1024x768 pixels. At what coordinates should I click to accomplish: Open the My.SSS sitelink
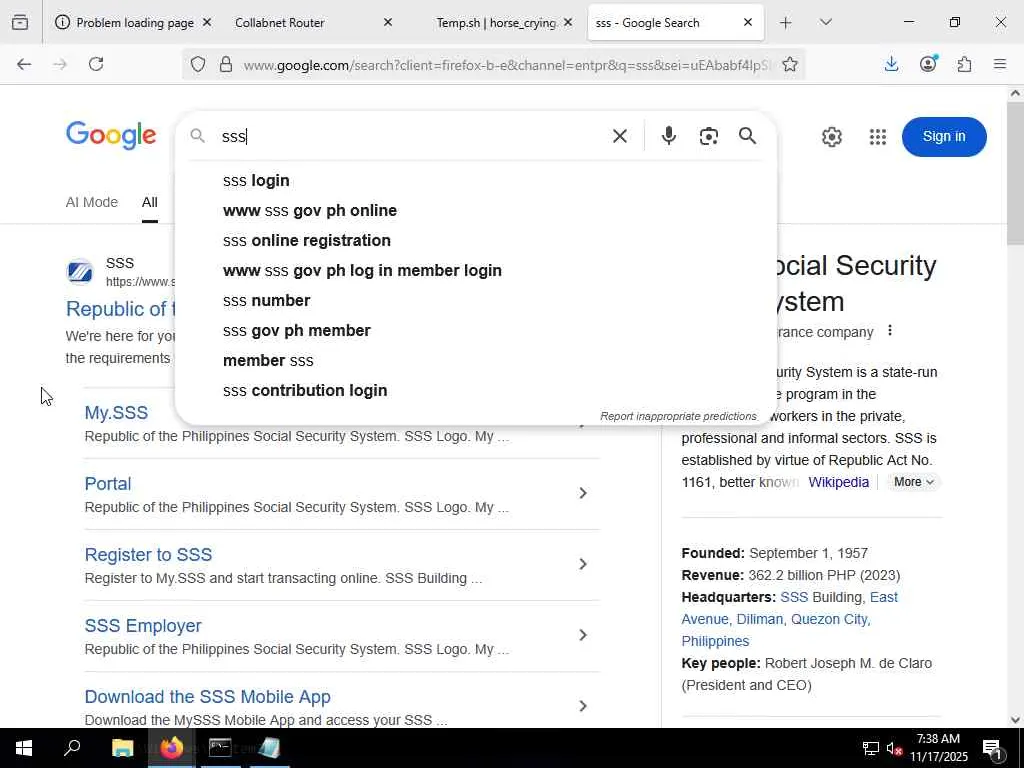pos(116,413)
